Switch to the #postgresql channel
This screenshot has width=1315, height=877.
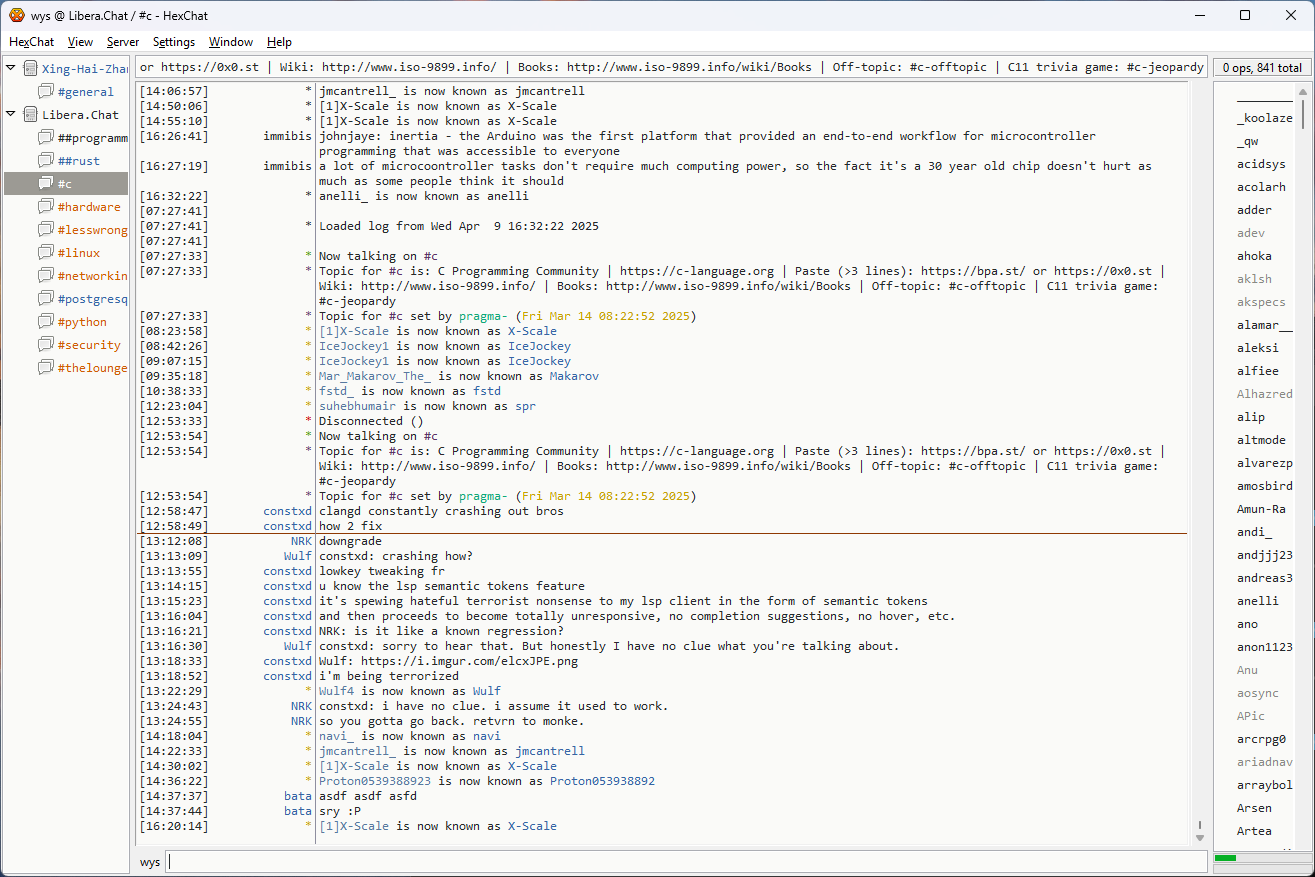(92, 298)
